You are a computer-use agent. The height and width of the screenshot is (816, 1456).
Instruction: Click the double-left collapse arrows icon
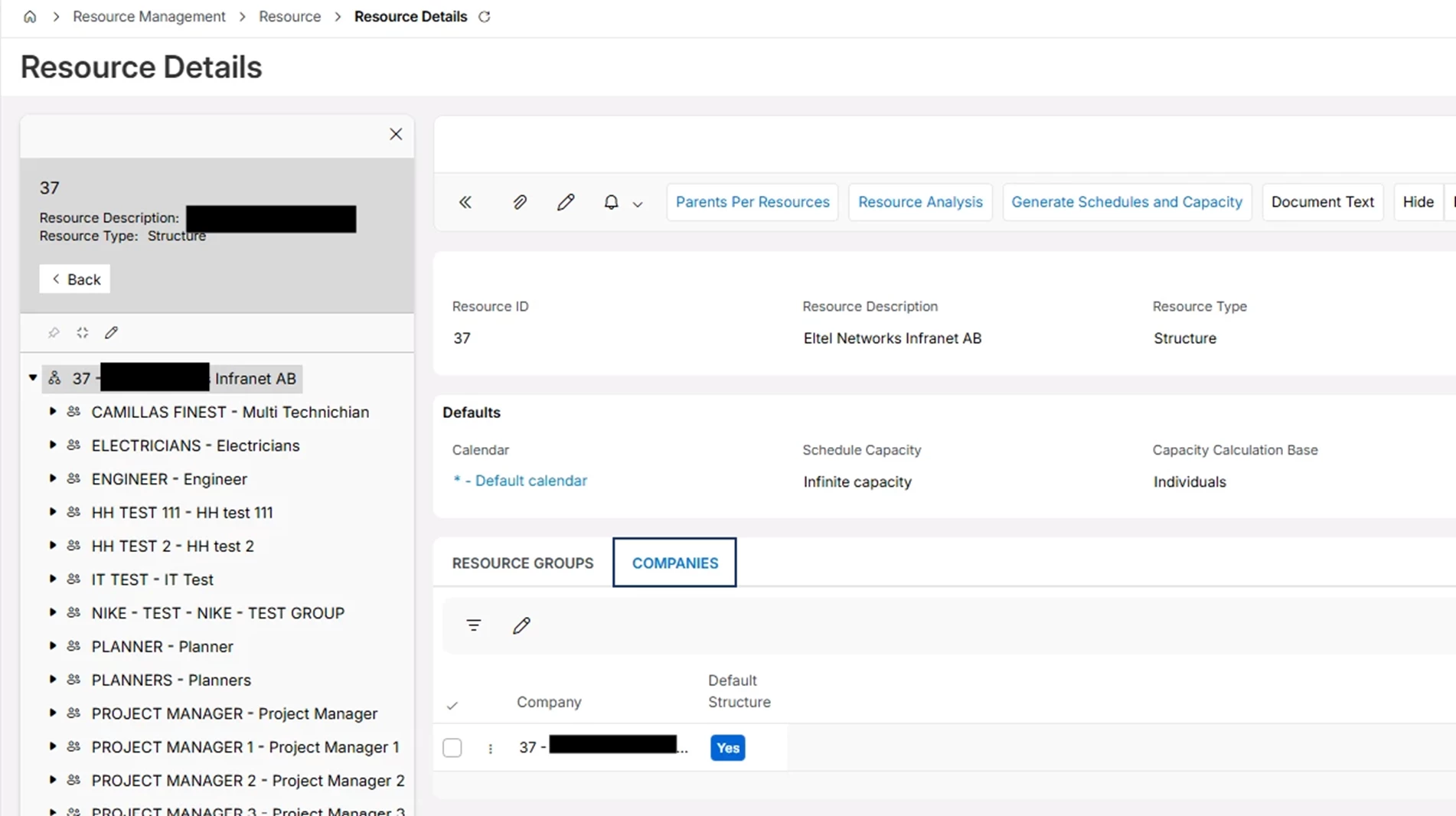point(465,202)
